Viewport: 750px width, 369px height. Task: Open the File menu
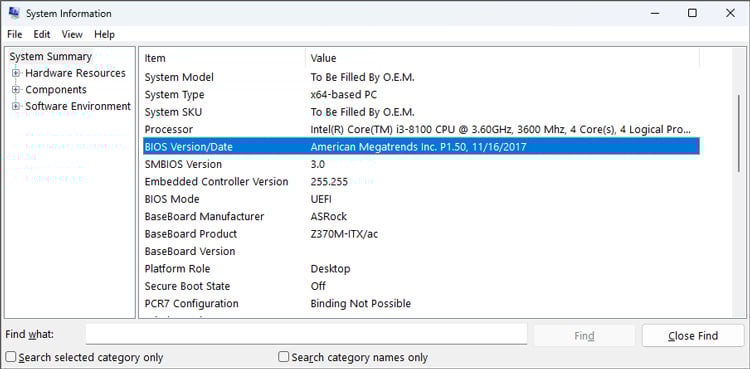(x=15, y=34)
